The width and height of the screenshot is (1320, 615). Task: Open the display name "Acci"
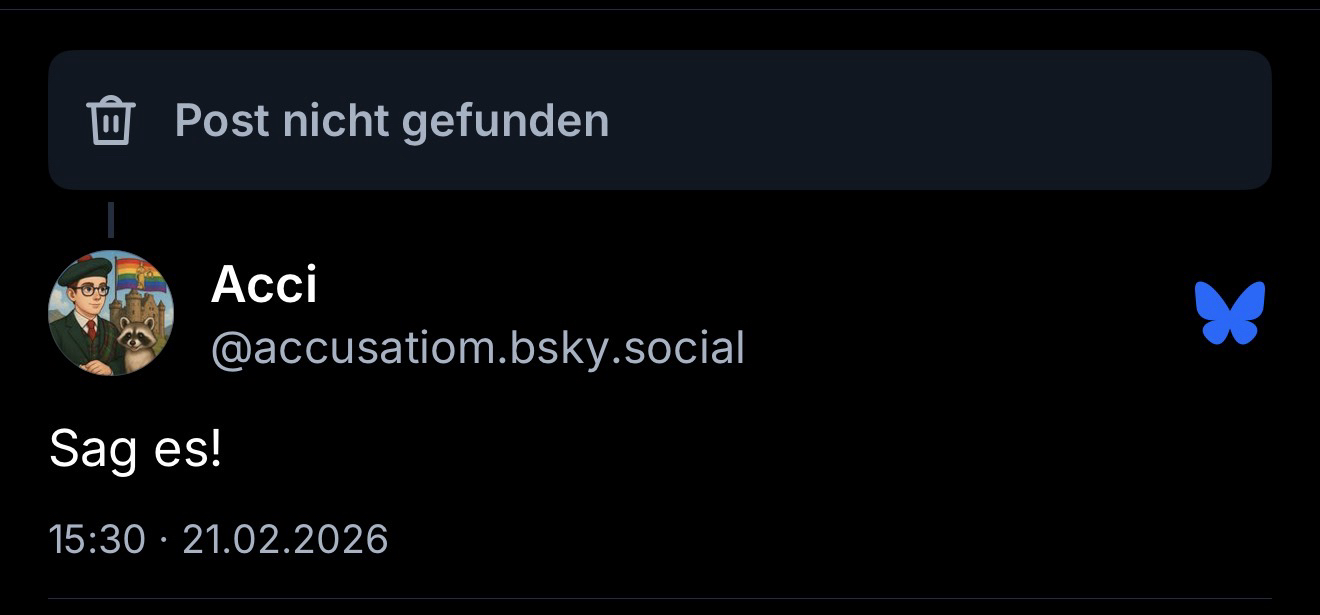264,286
